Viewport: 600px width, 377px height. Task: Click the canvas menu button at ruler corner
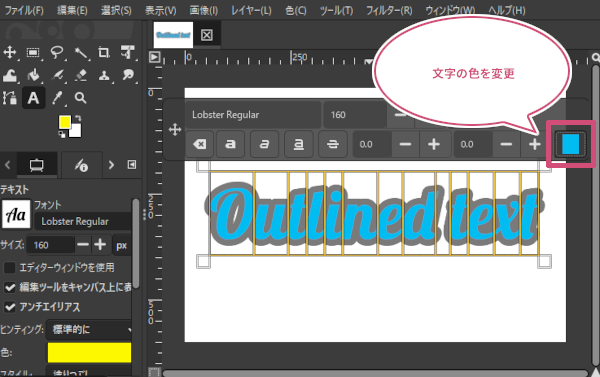pos(154,57)
